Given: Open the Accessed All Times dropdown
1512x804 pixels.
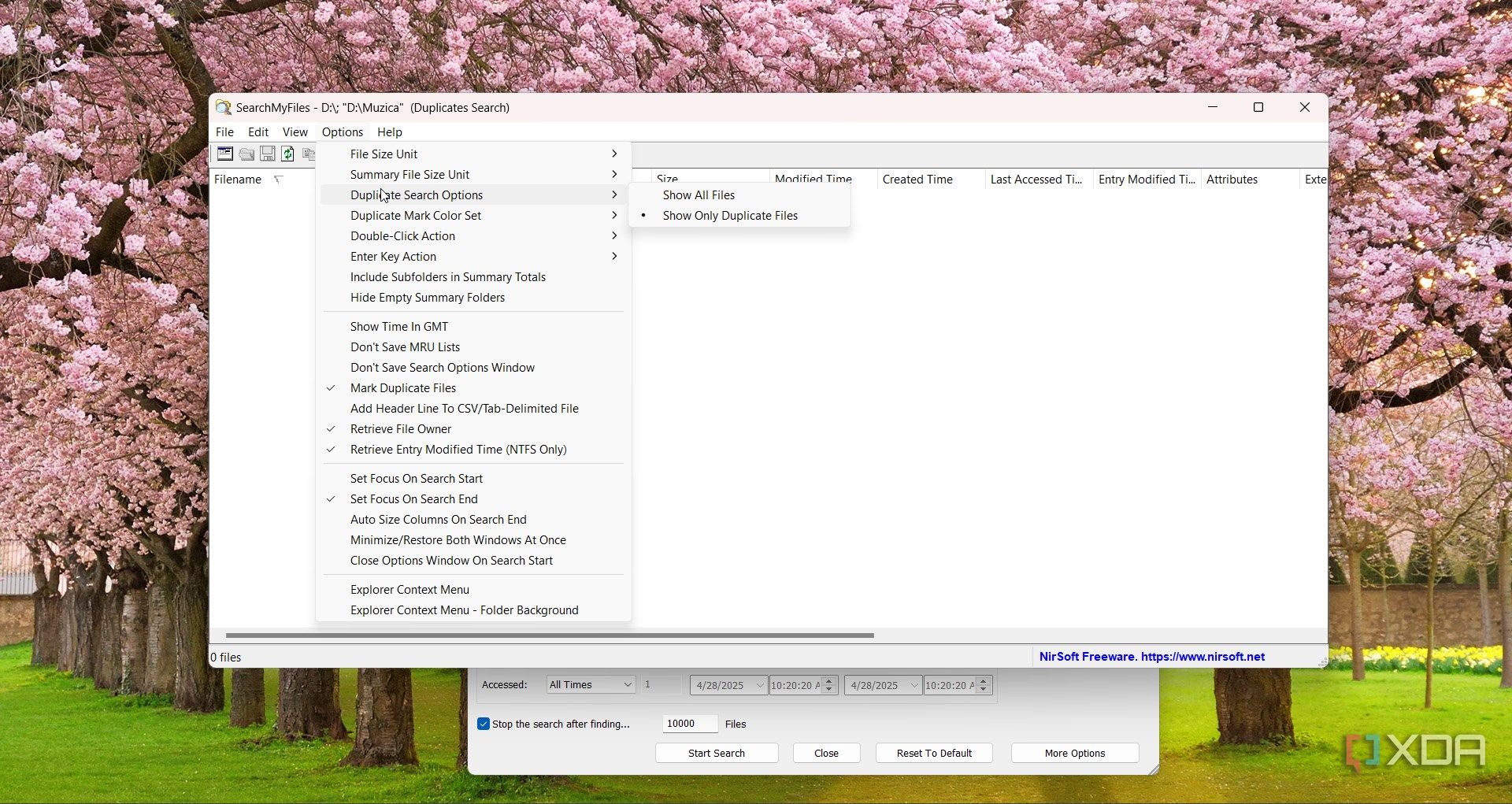Looking at the screenshot, I should 591,685.
